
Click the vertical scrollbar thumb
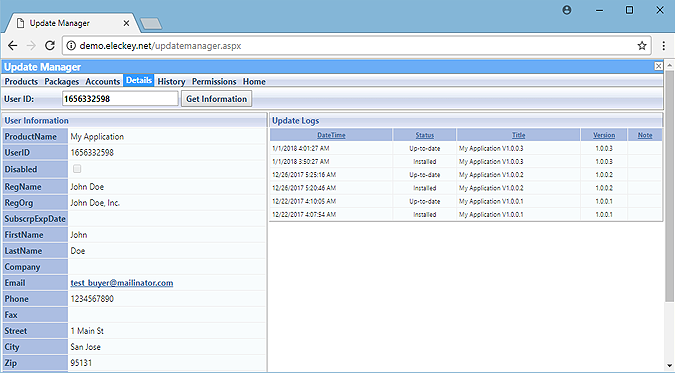670,186
